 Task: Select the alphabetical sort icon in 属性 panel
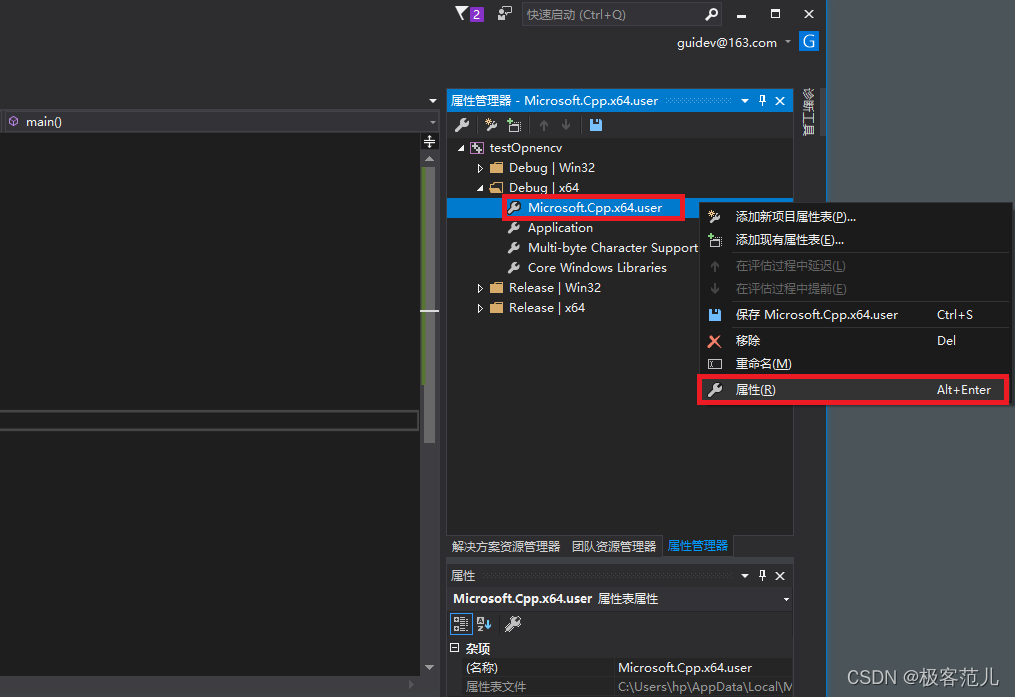[x=484, y=623]
